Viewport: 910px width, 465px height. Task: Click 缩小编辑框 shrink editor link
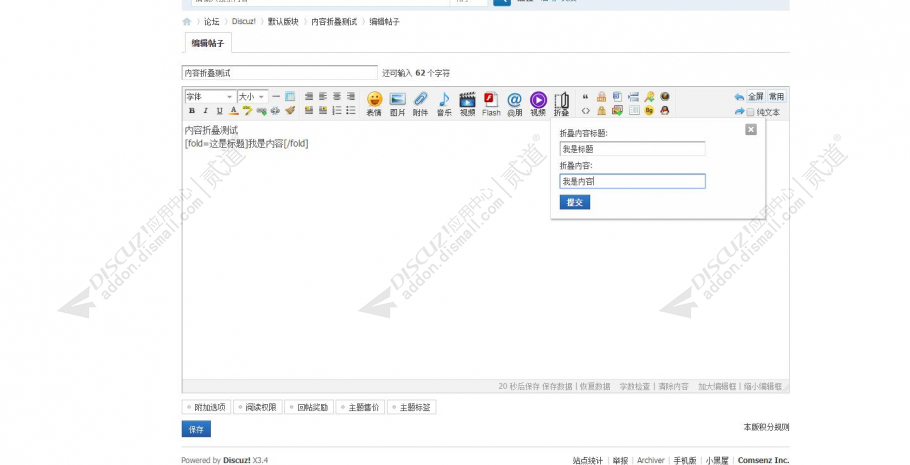[763, 386]
